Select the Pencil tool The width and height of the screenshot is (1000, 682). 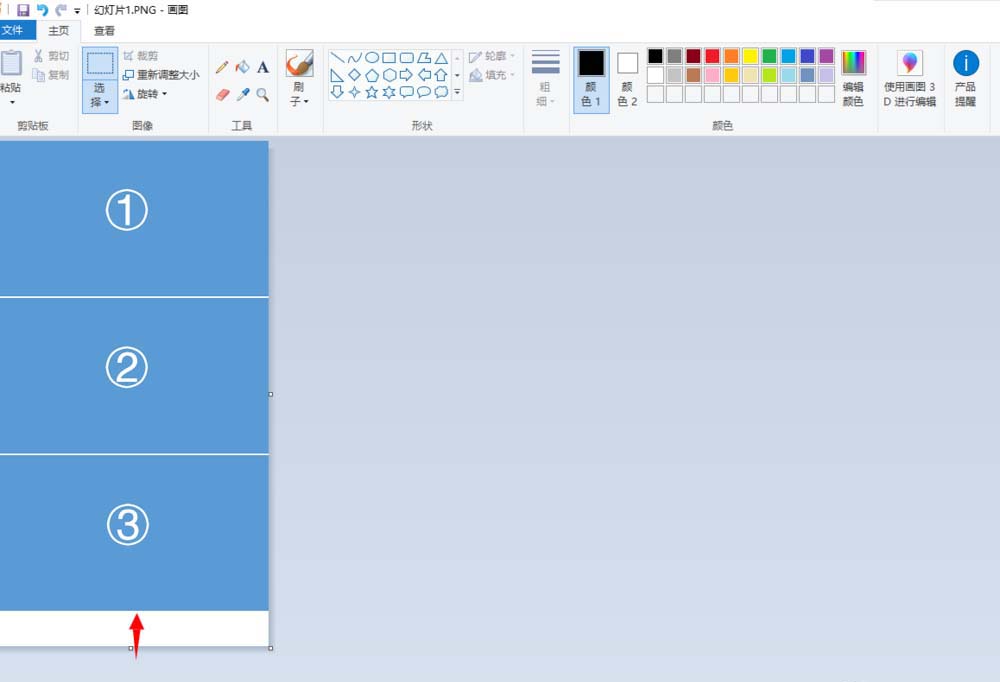click(x=222, y=67)
